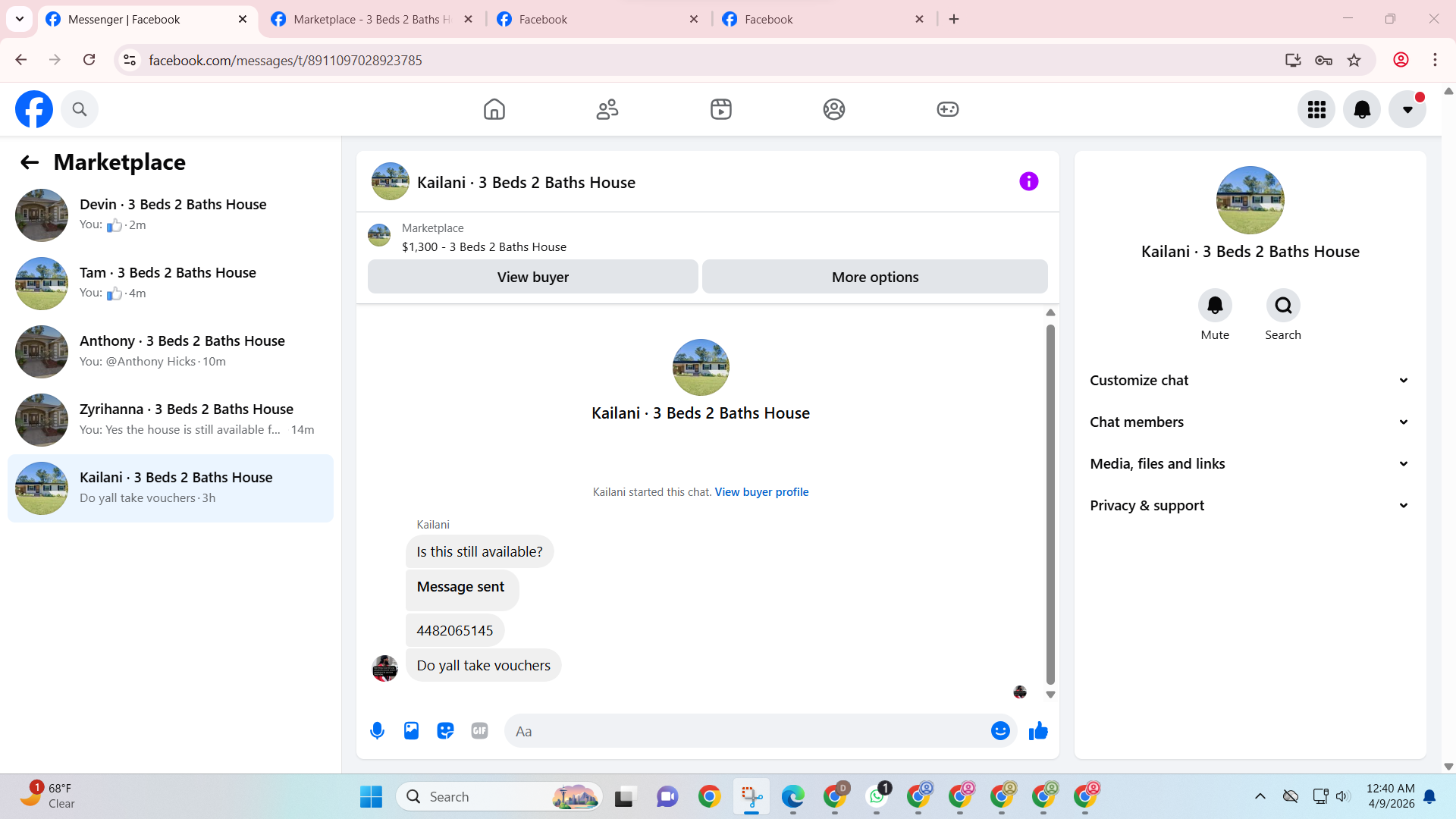Open the emoji picker smiley icon
1456x819 pixels.
click(x=1000, y=731)
